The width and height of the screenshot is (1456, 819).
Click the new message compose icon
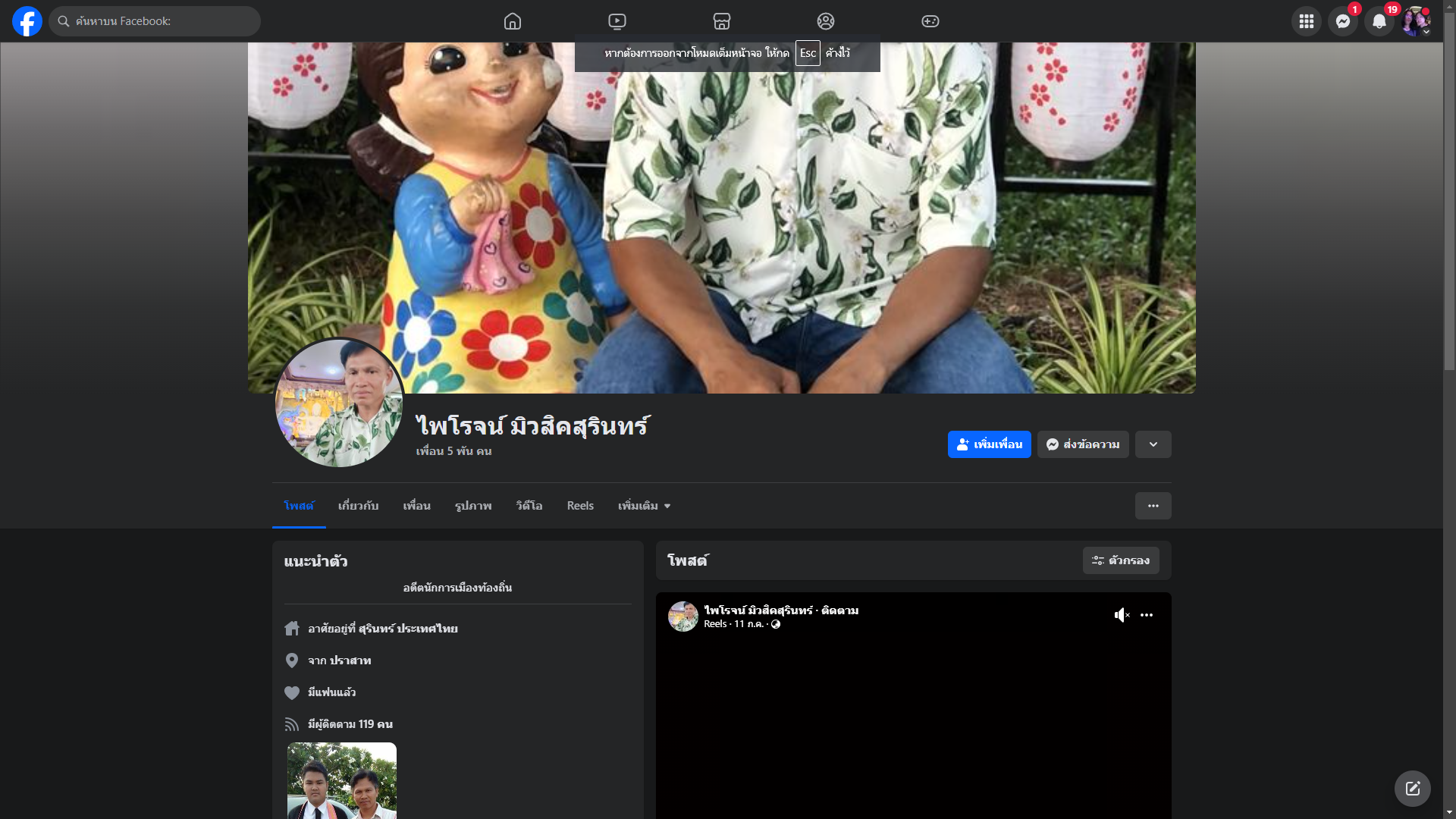(x=1413, y=789)
